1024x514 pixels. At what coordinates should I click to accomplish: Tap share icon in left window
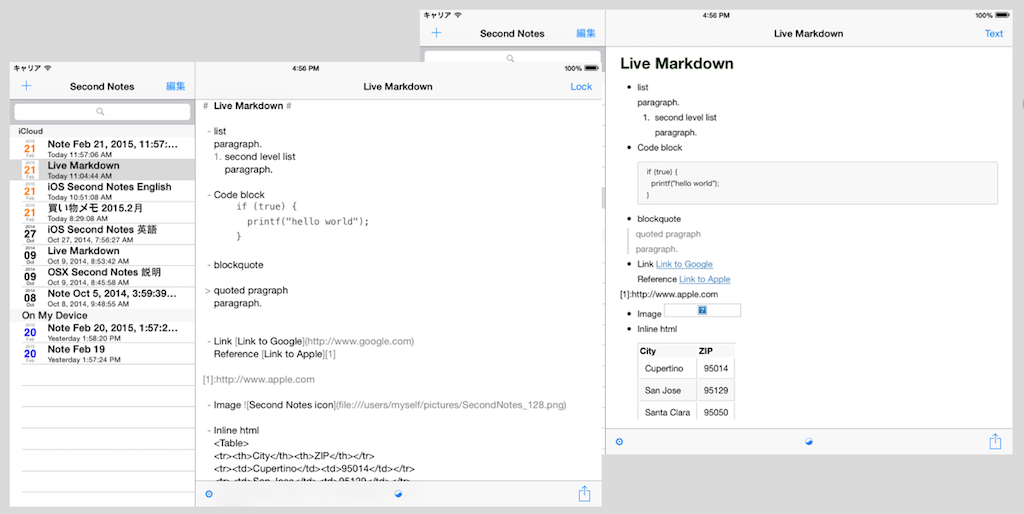584,493
